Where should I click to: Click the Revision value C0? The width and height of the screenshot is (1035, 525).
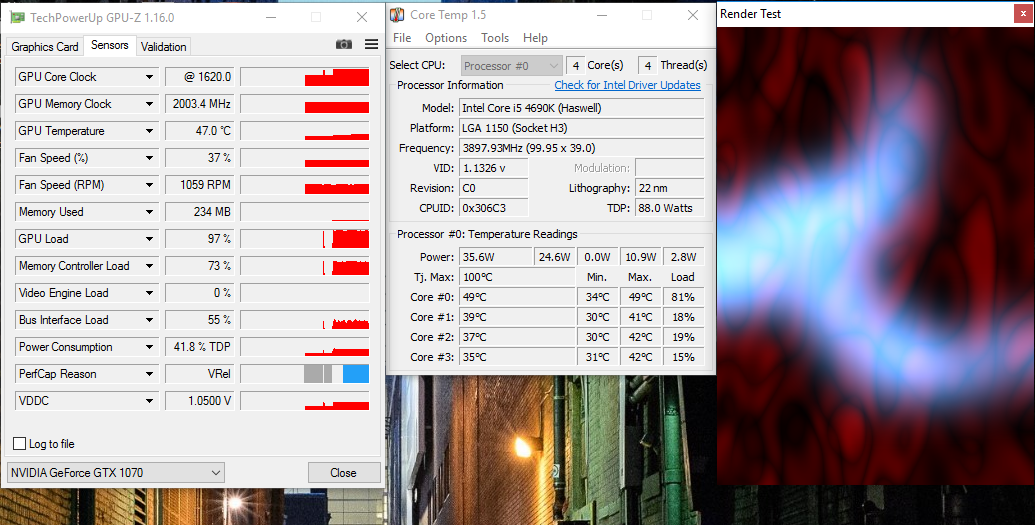(493, 188)
